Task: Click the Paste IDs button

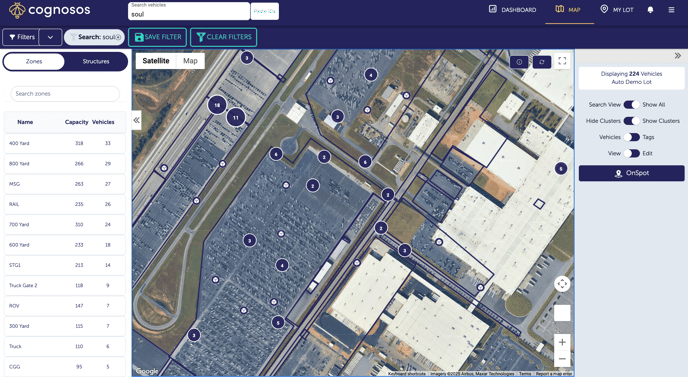Action: tap(265, 11)
